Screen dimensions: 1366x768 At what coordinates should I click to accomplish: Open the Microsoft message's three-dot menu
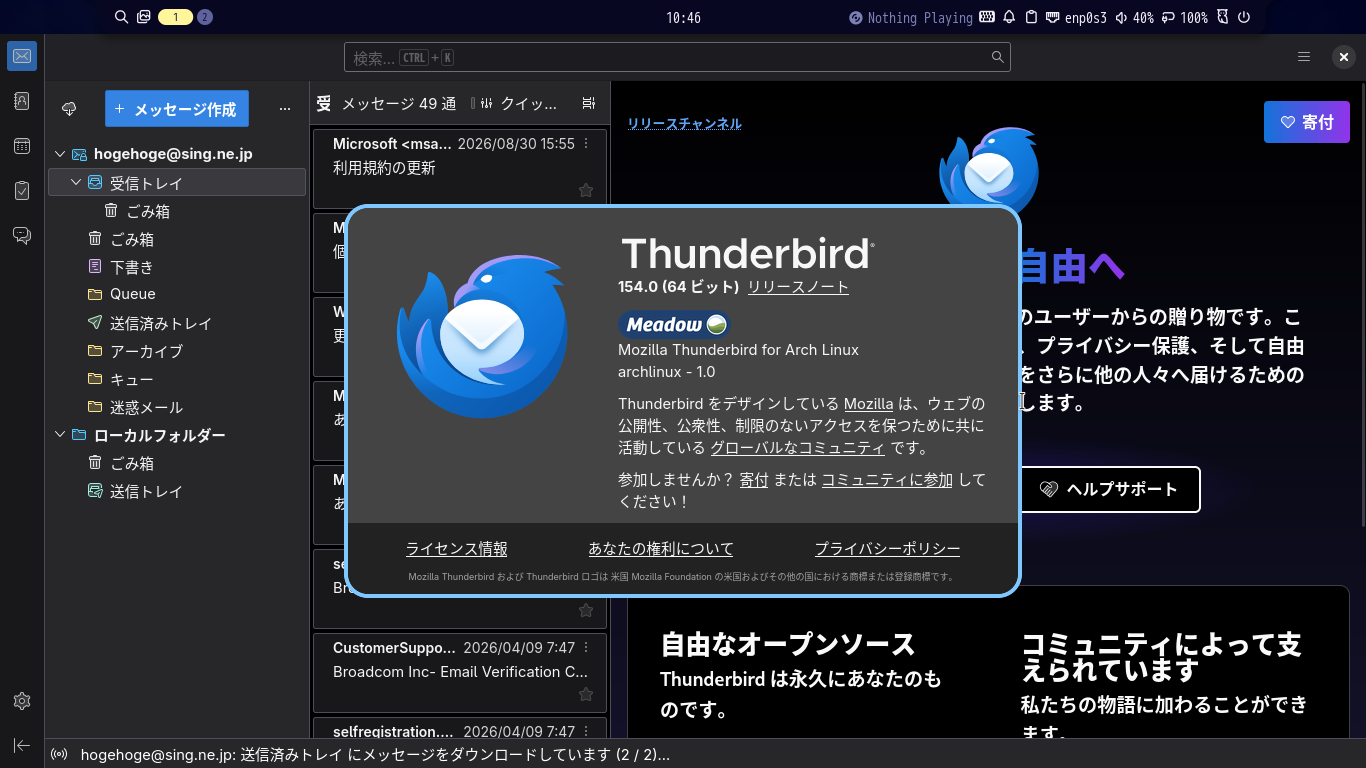(587, 144)
